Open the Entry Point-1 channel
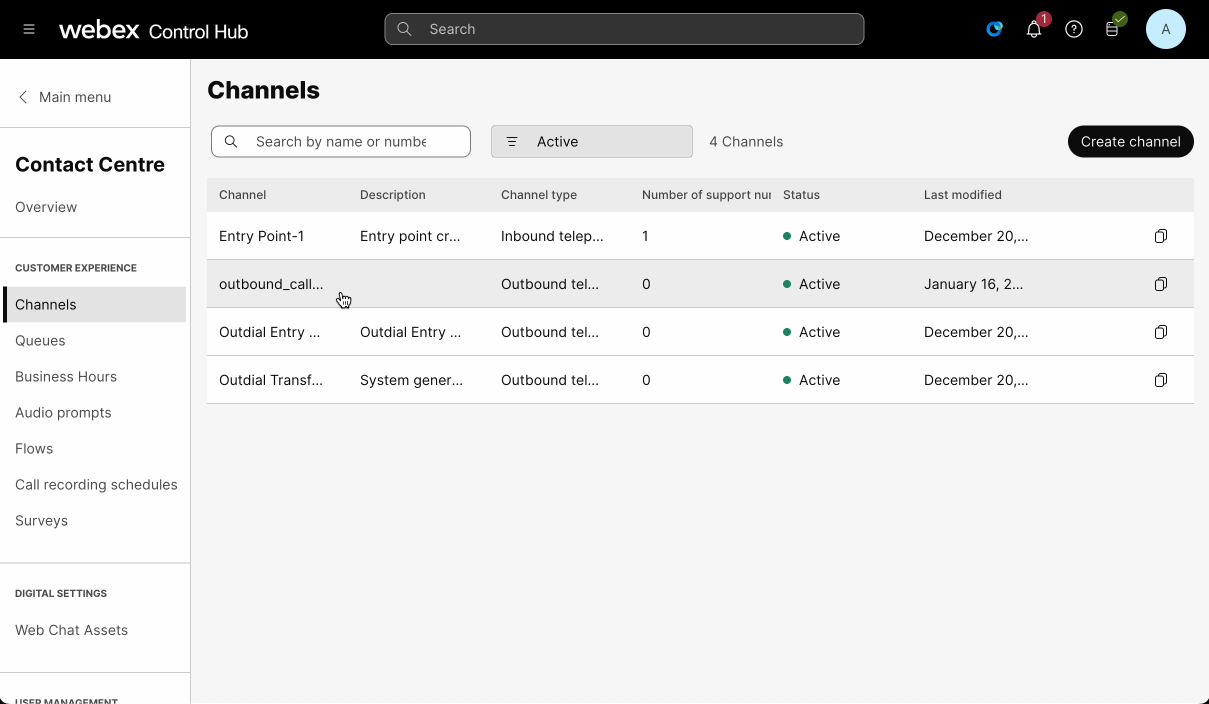This screenshot has height=704, width=1209. pos(261,236)
